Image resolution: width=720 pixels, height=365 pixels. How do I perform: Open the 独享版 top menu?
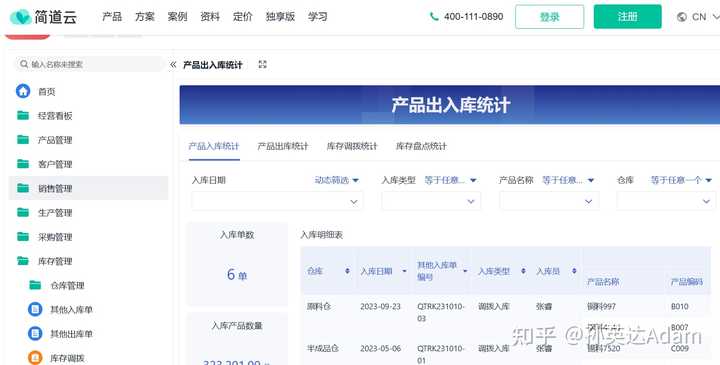click(x=280, y=17)
